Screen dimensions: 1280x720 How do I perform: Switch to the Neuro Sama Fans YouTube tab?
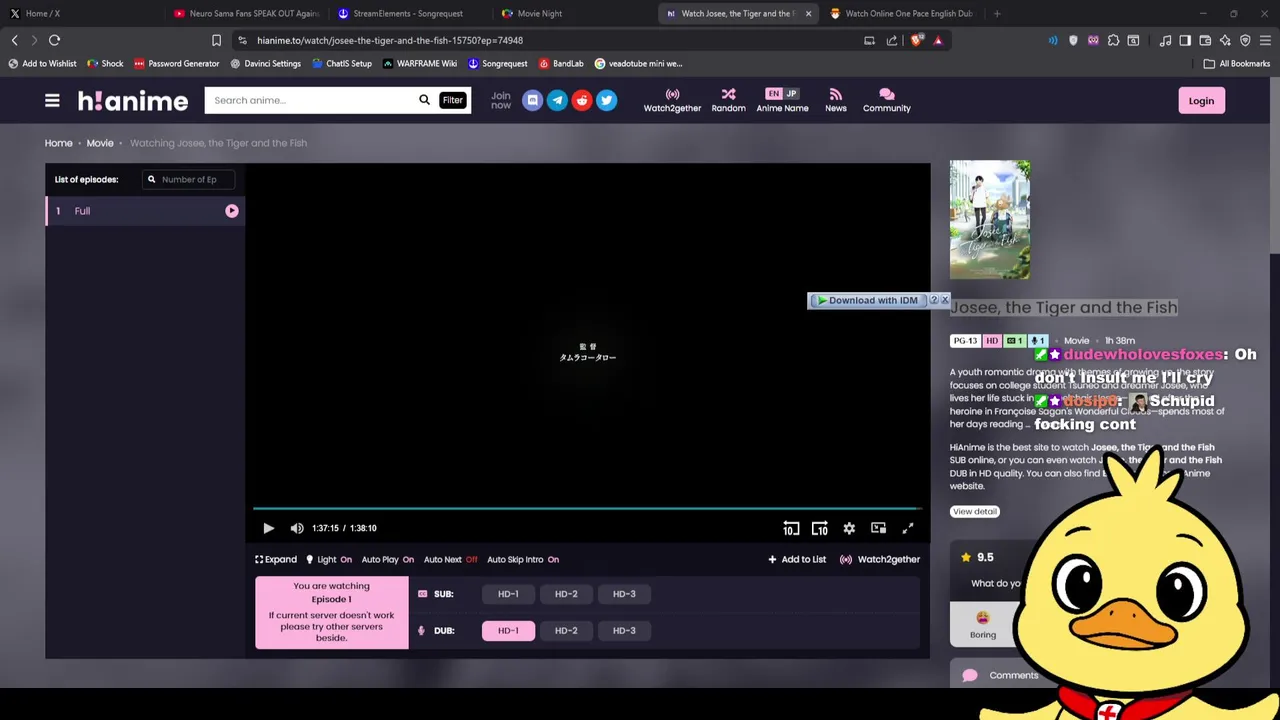245,13
